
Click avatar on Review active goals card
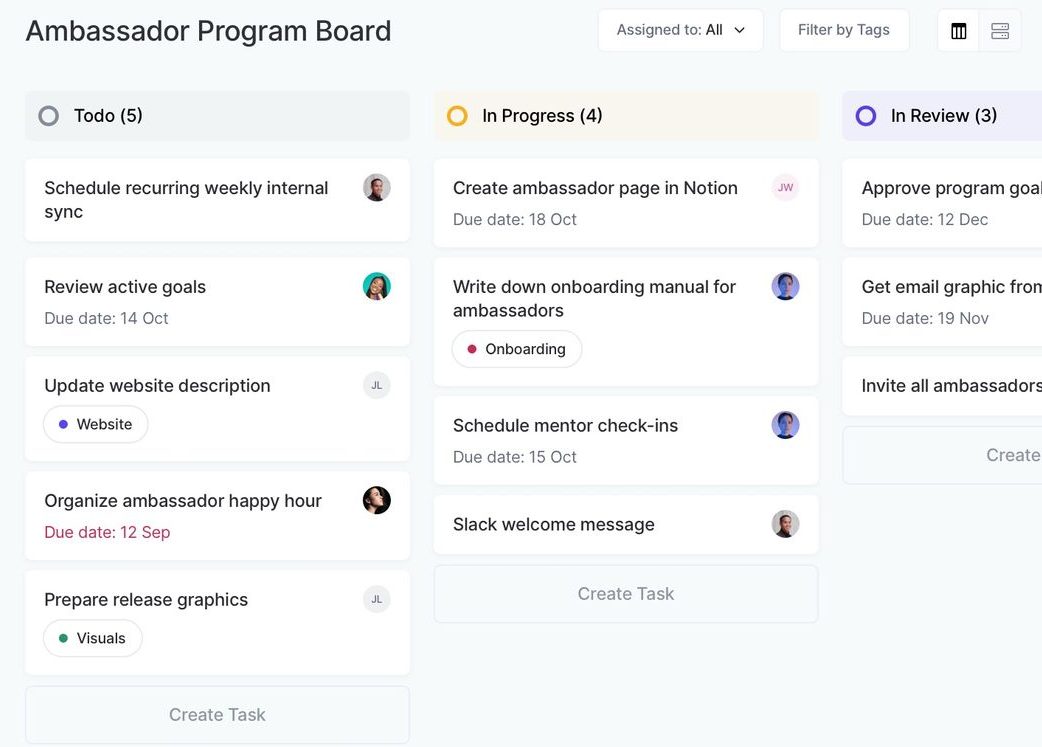click(376, 287)
